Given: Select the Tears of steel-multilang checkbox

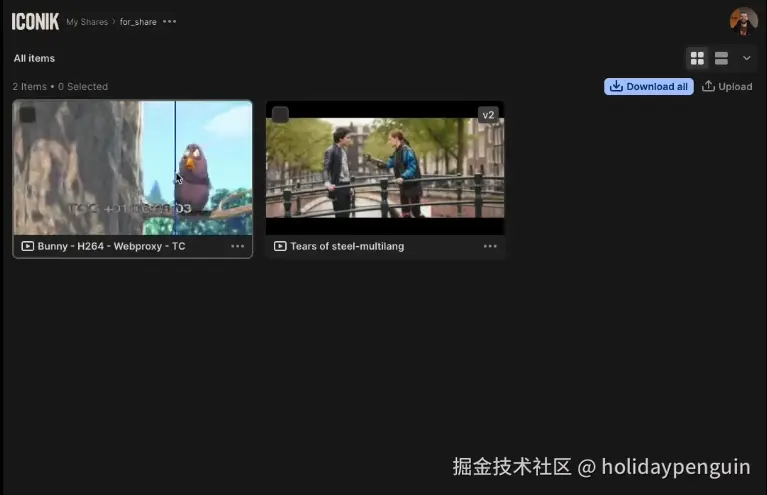Looking at the screenshot, I should [280, 114].
